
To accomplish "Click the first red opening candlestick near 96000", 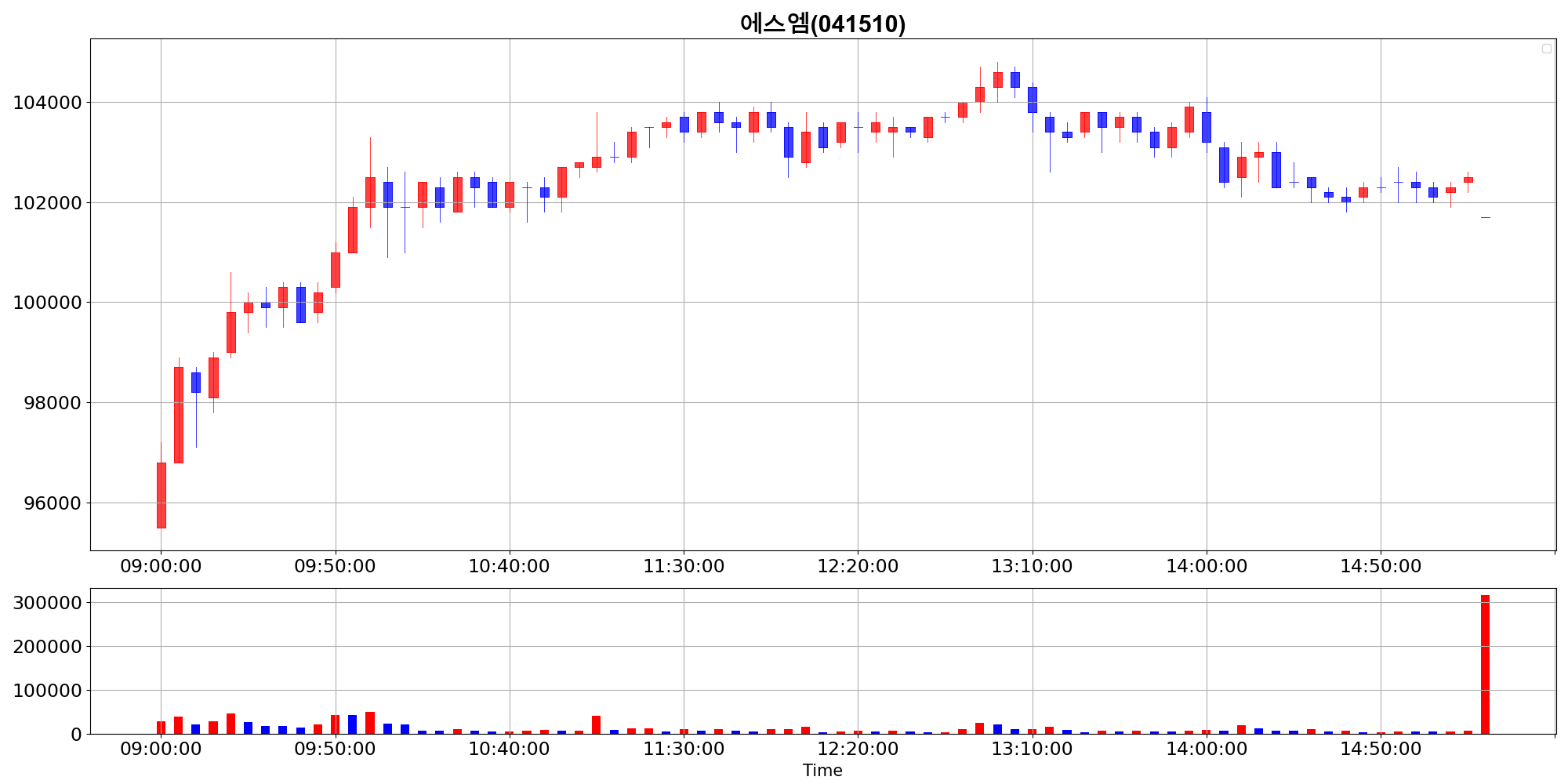I will (x=161, y=495).
